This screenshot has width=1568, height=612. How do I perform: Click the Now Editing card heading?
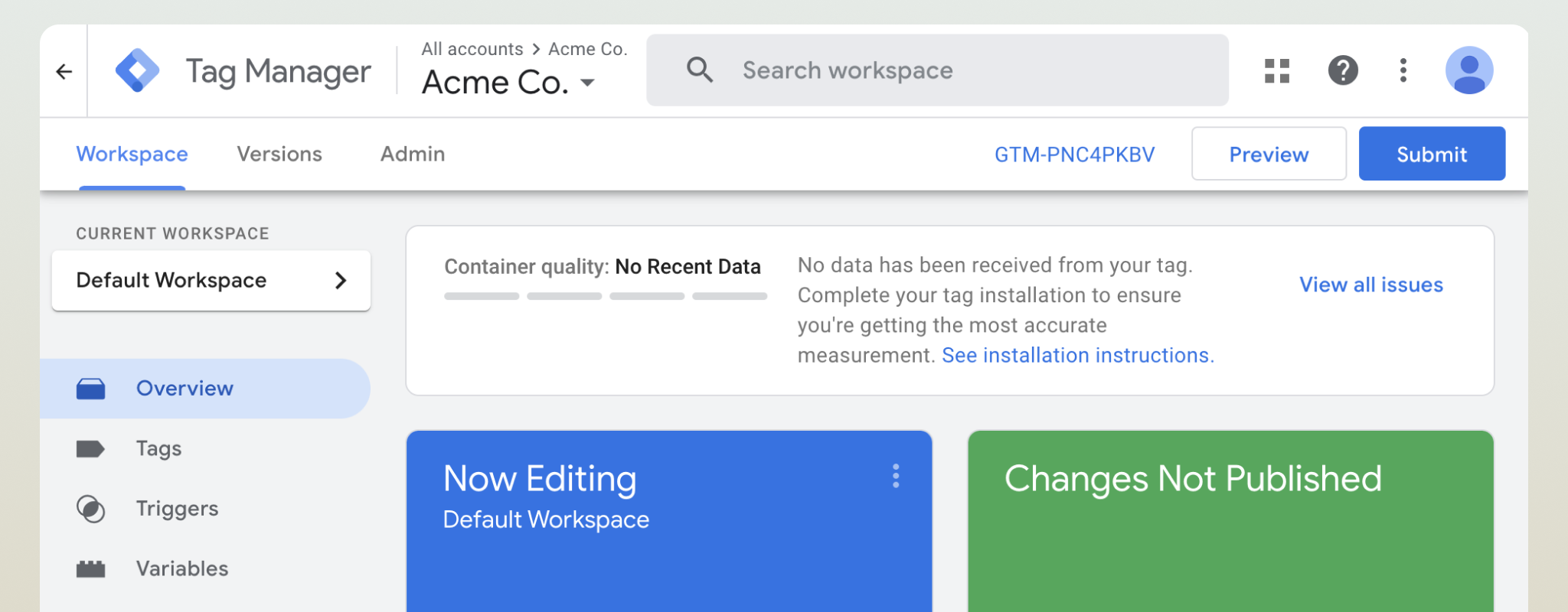540,480
